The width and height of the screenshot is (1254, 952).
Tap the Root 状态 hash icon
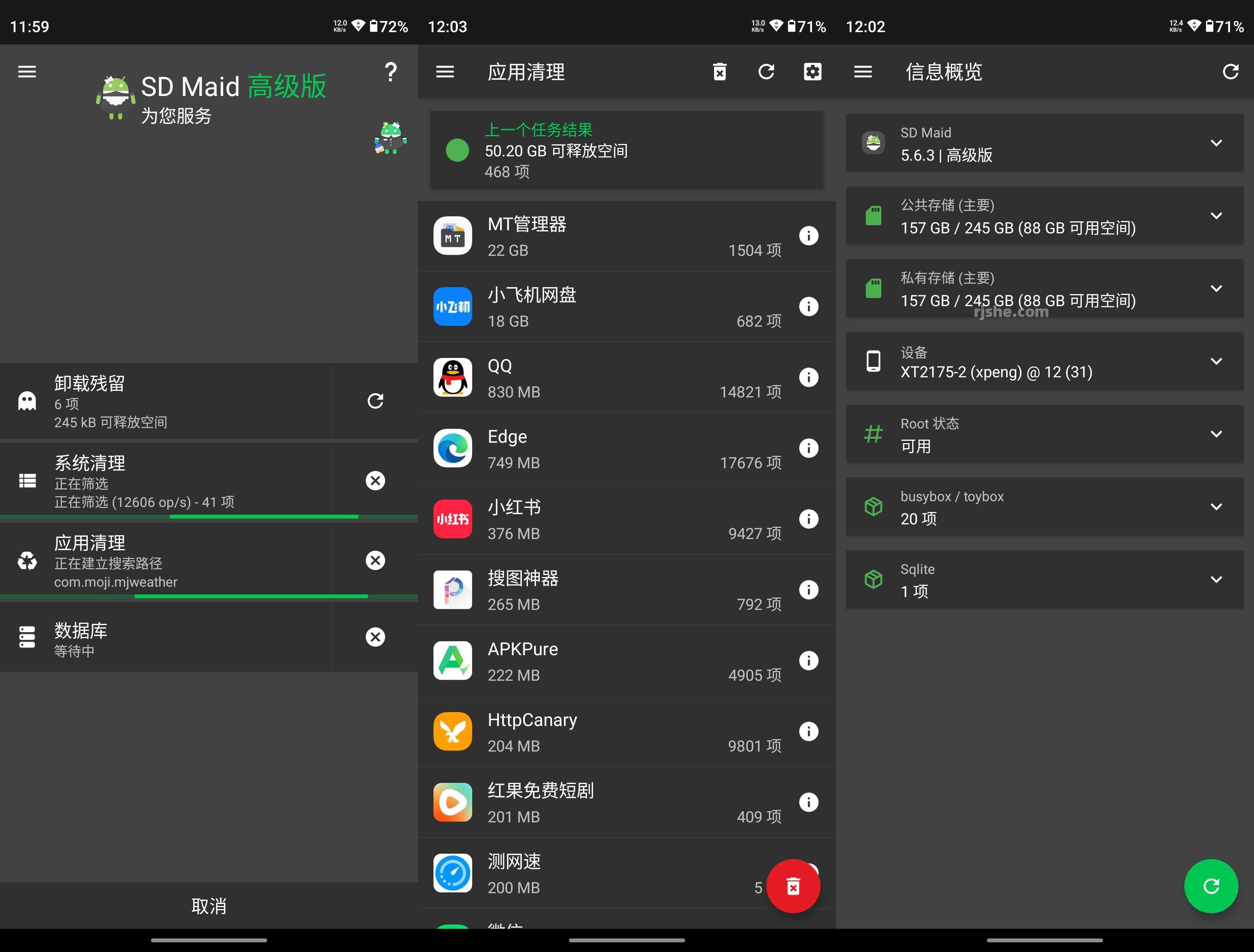(874, 434)
